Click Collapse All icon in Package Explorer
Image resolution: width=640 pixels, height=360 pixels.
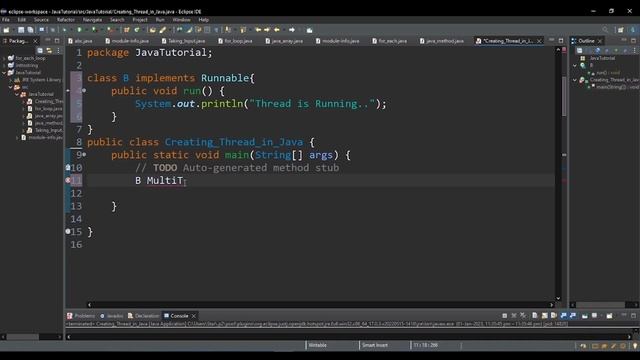pyautogui.click(x=40, y=51)
